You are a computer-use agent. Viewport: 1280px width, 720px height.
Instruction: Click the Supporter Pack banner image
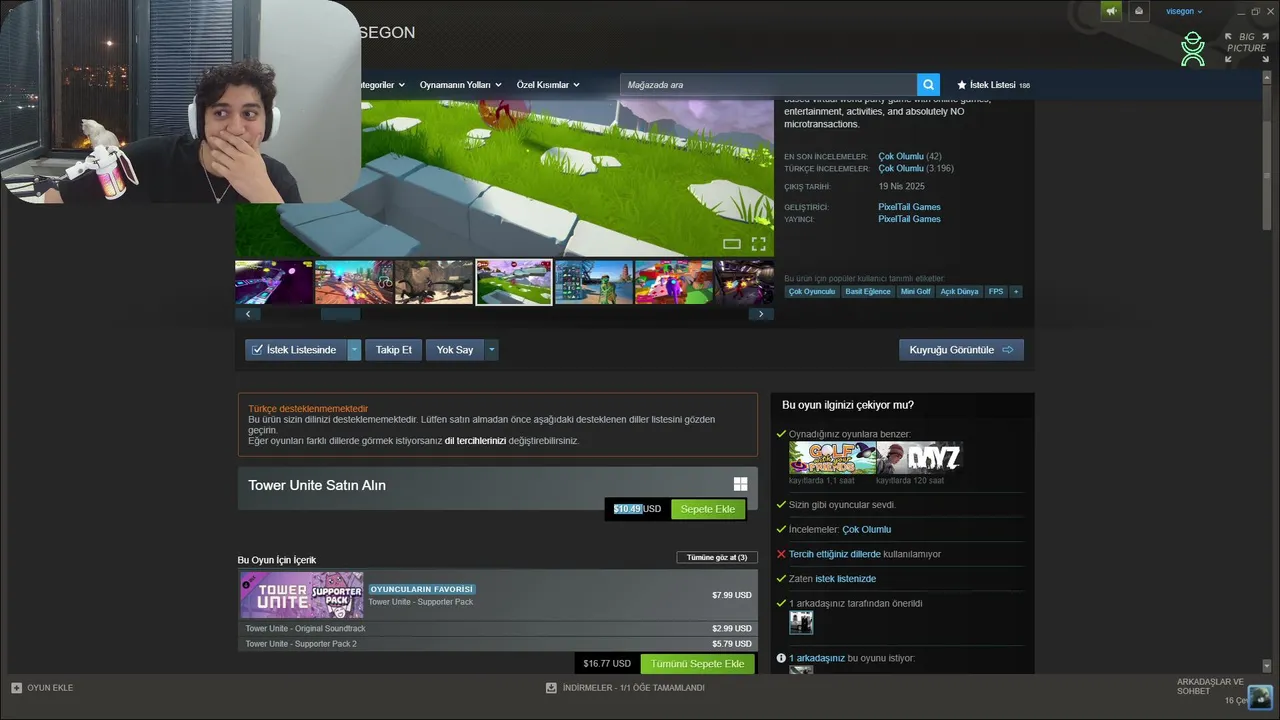click(302, 595)
